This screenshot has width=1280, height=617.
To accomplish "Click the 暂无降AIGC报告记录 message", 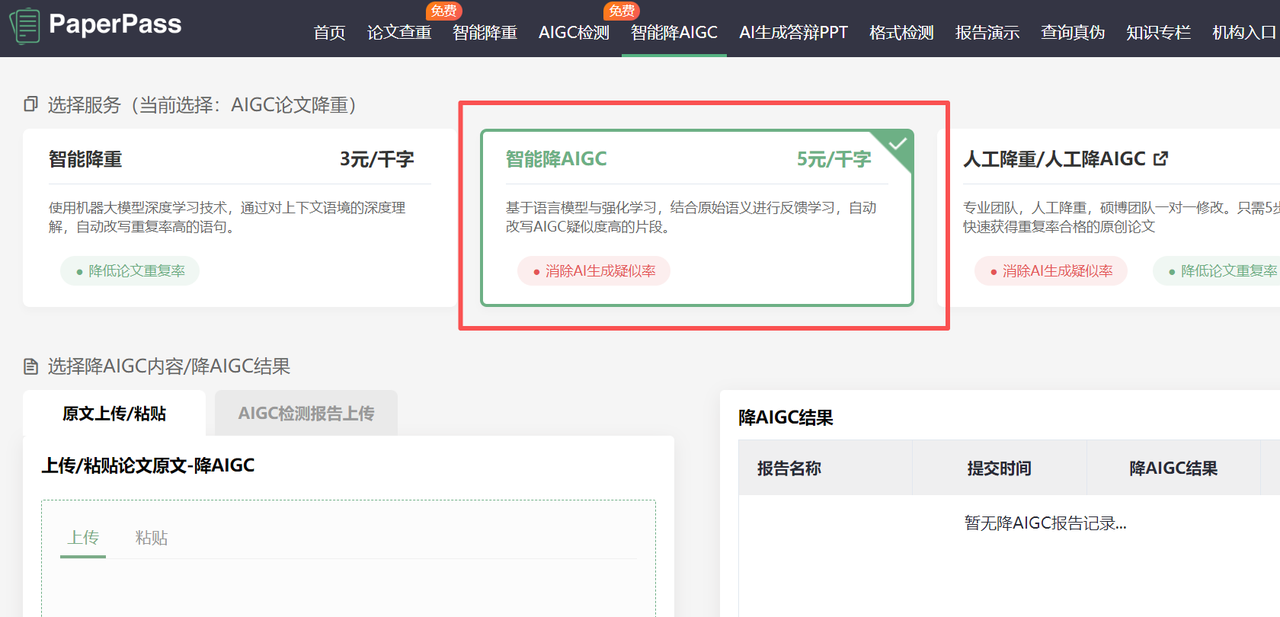I will point(1046,523).
